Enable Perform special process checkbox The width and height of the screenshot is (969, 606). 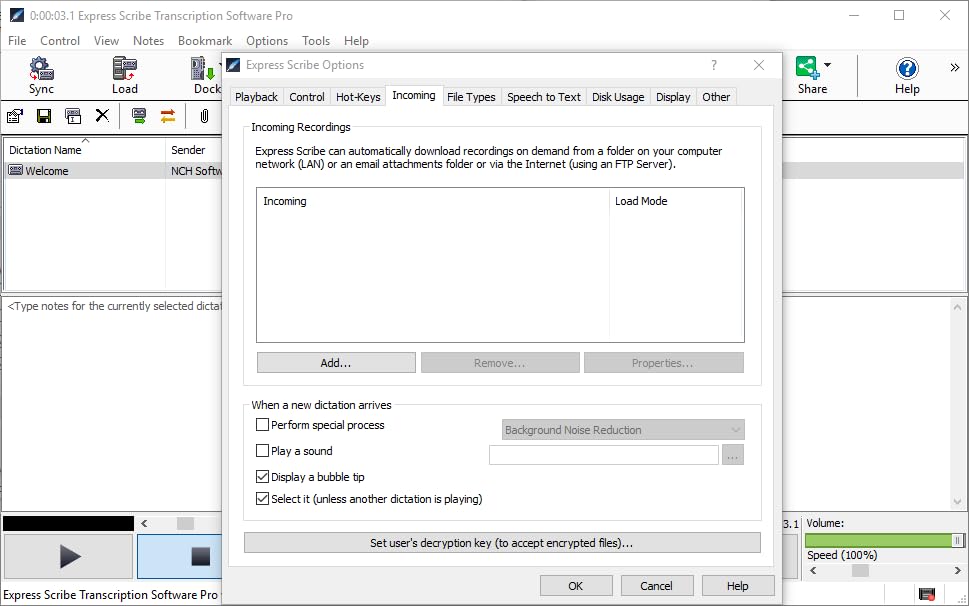(x=263, y=425)
